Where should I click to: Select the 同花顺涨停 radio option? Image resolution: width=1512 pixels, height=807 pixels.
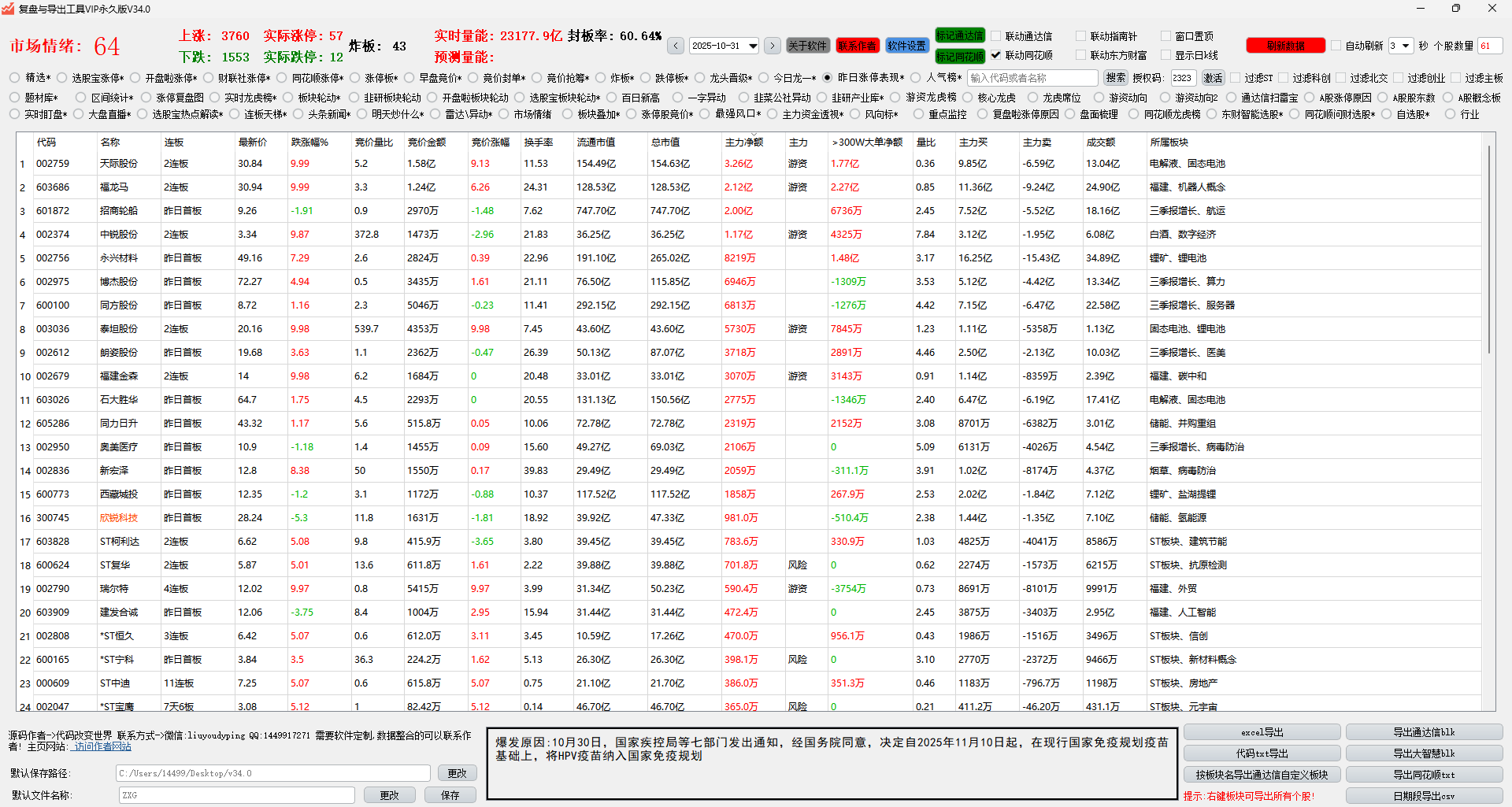[282, 78]
